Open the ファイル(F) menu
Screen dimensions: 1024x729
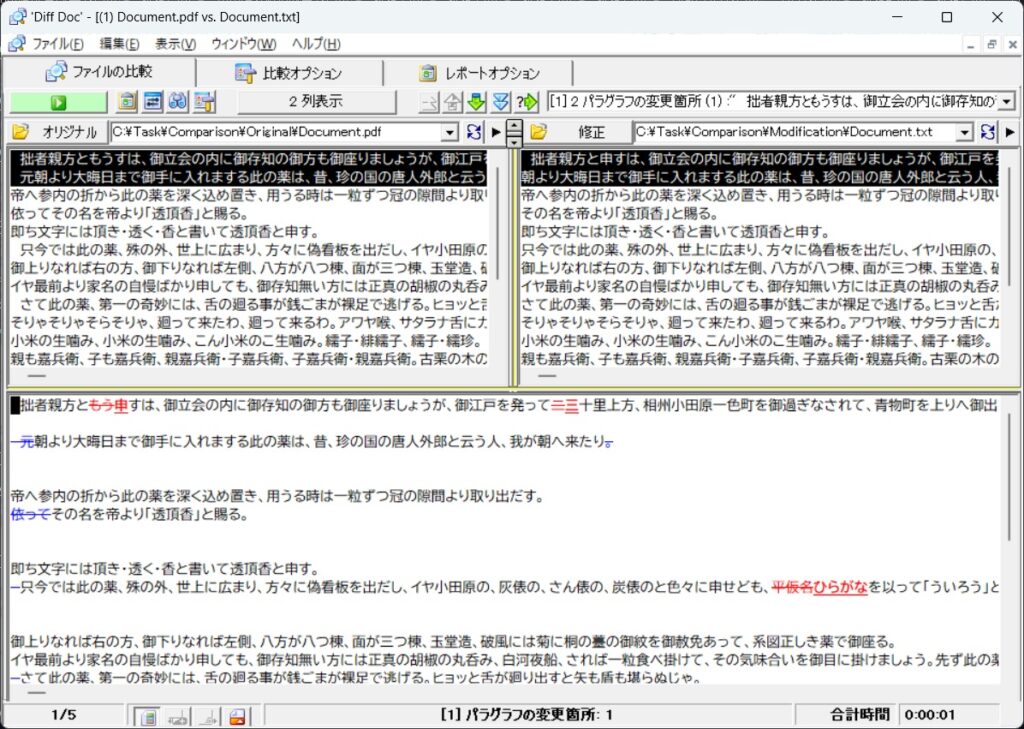[58, 44]
